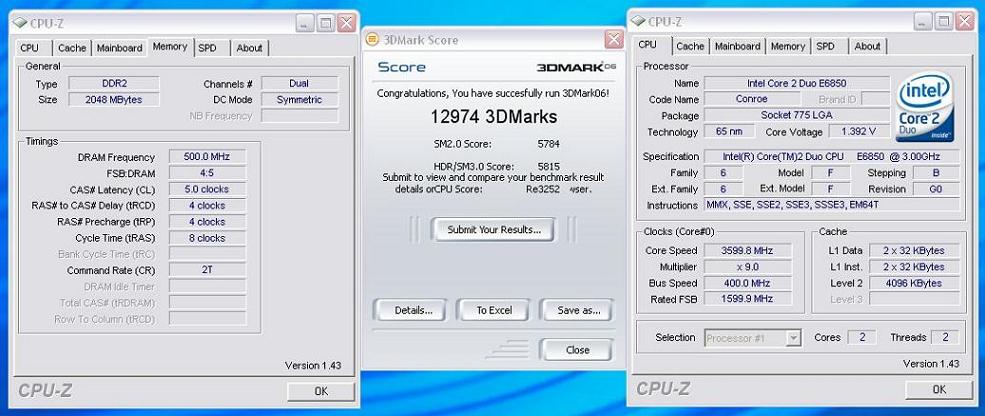This screenshot has width=985, height=416.
Task: Click the Rated FSB 1599.9 MHz field
Action: coord(748,298)
